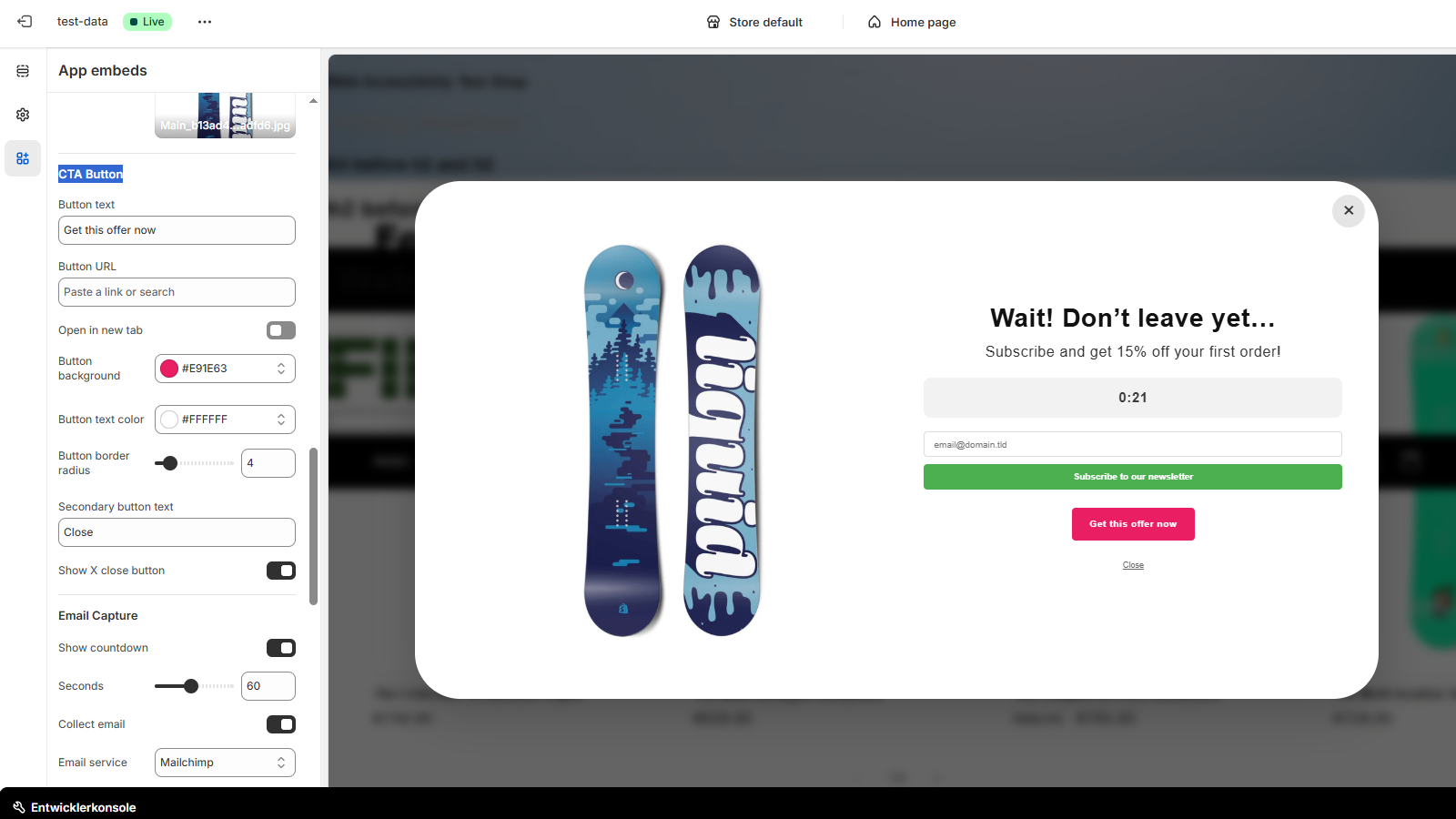This screenshot has width=1456, height=819.
Task: Click the Store default market icon
Action: (x=713, y=22)
